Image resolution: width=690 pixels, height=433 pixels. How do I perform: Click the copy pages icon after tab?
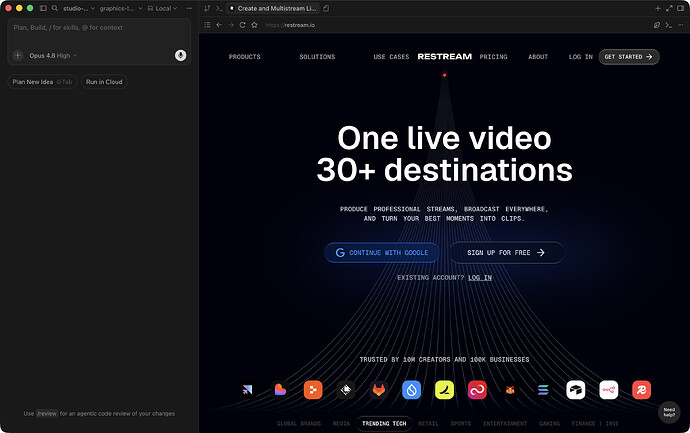click(326, 8)
